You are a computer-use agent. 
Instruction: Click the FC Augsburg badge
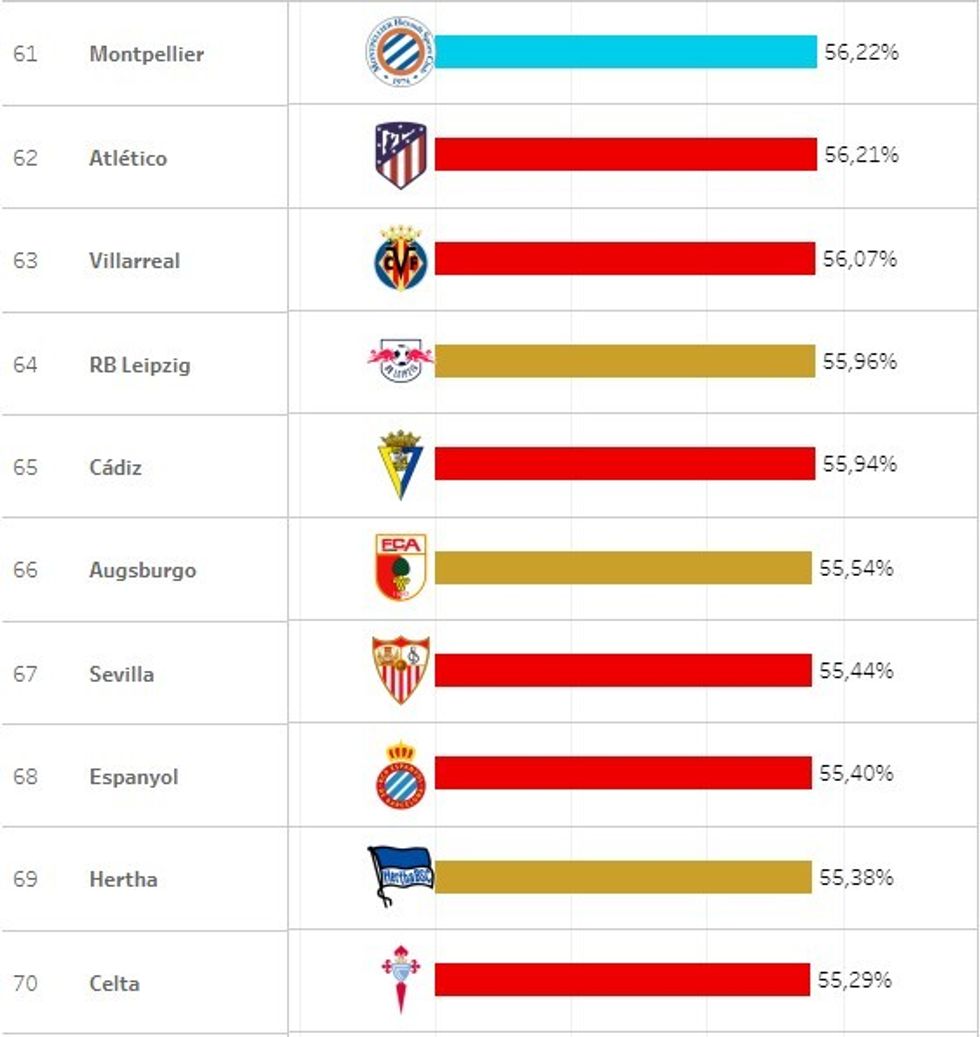401,567
